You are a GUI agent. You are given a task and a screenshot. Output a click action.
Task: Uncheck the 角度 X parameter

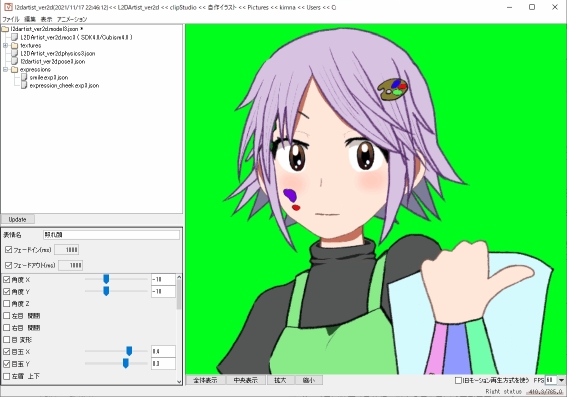[x=7, y=279]
